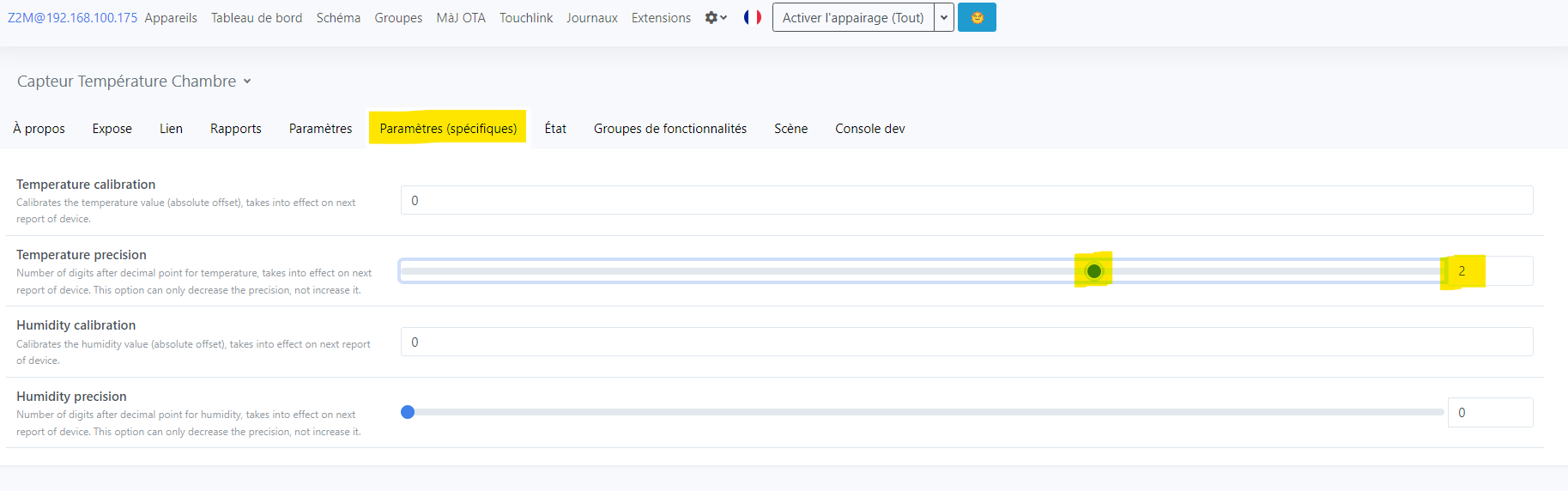The width and height of the screenshot is (1568, 491).
Task: Select Paramètres (spécifiques) tab
Action: point(448,128)
